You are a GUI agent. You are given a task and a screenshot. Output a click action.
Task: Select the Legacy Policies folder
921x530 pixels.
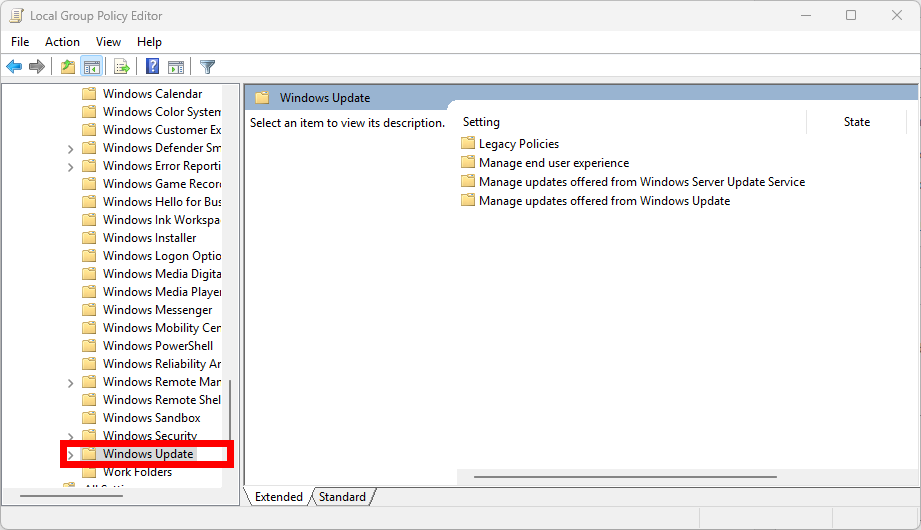[518, 144]
